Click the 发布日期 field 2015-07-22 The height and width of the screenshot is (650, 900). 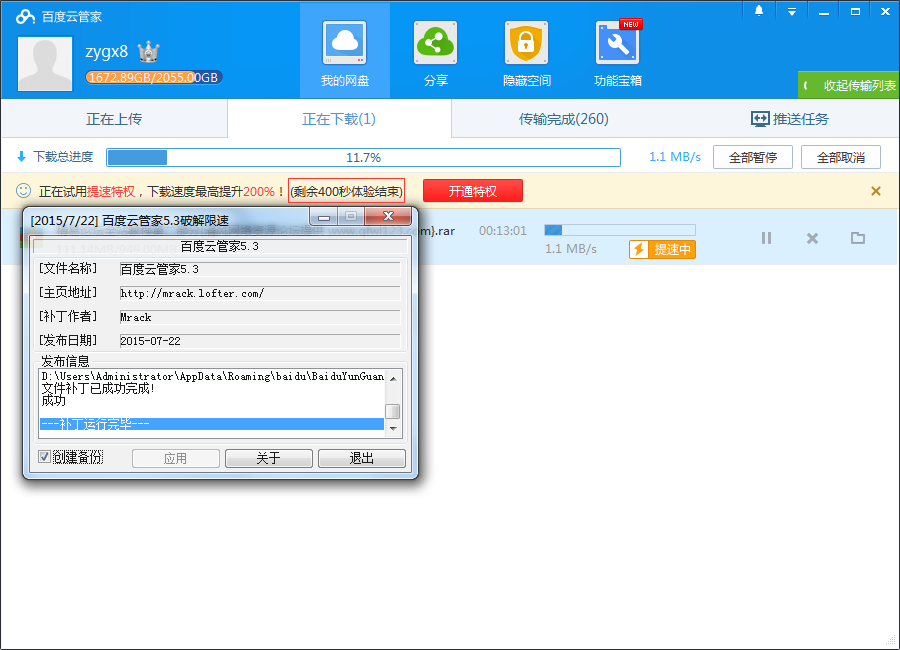click(x=259, y=341)
